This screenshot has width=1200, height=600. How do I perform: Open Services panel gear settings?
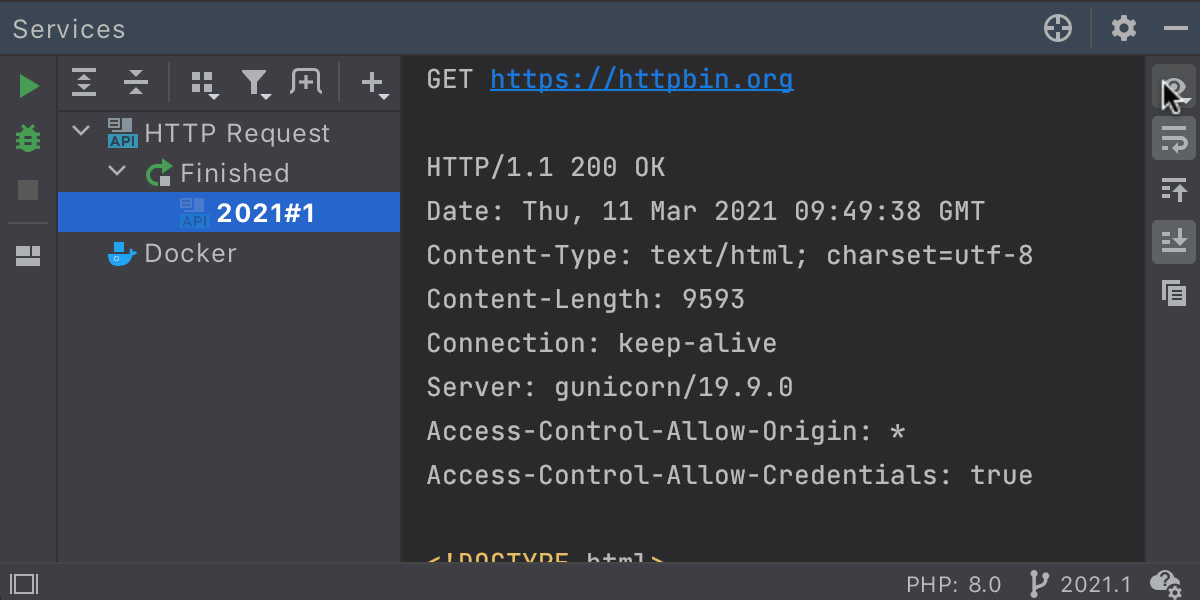(1124, 28)
